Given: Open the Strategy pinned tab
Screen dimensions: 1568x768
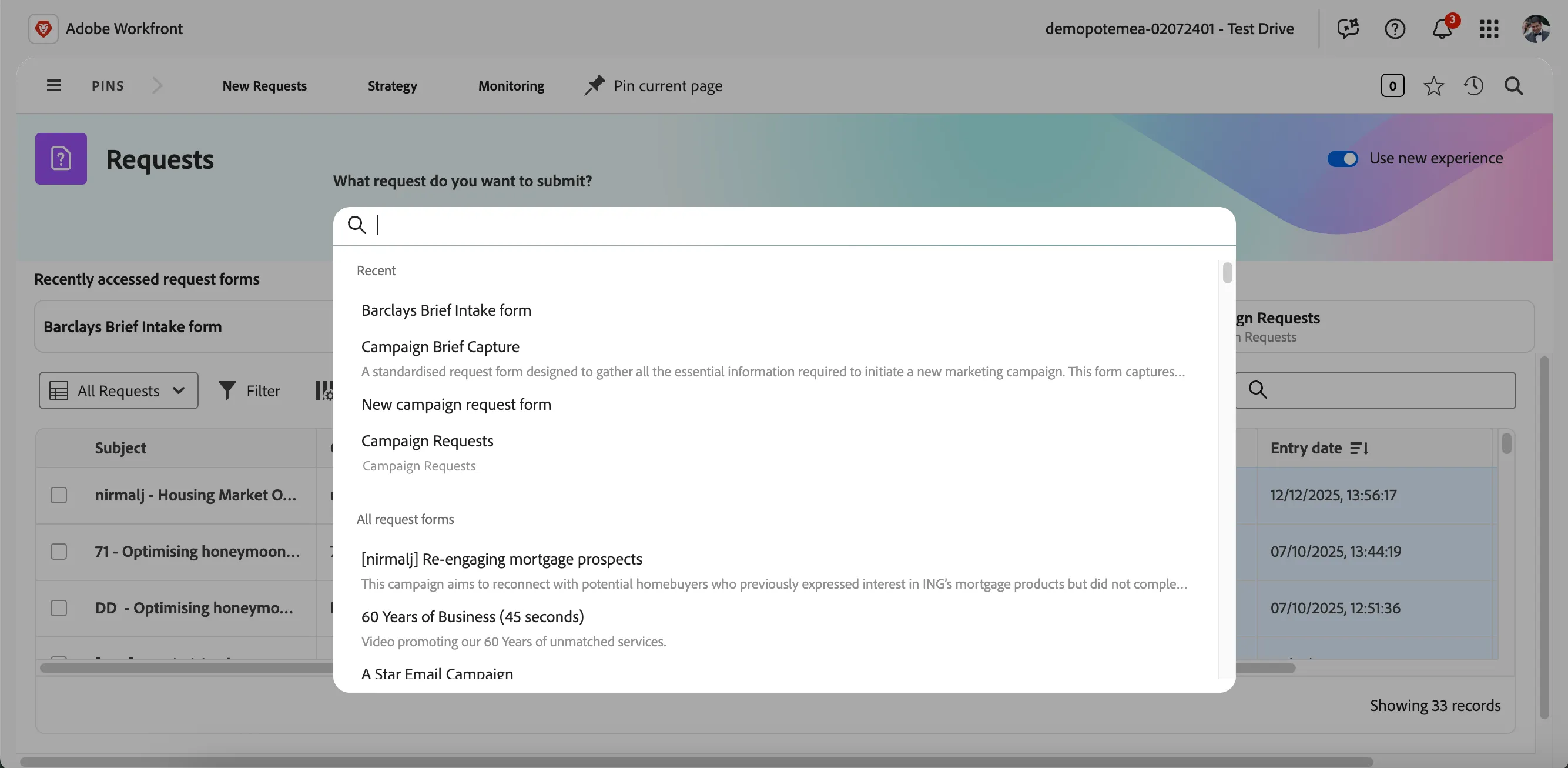Looking at the screenshot, I should click(392, 86).
